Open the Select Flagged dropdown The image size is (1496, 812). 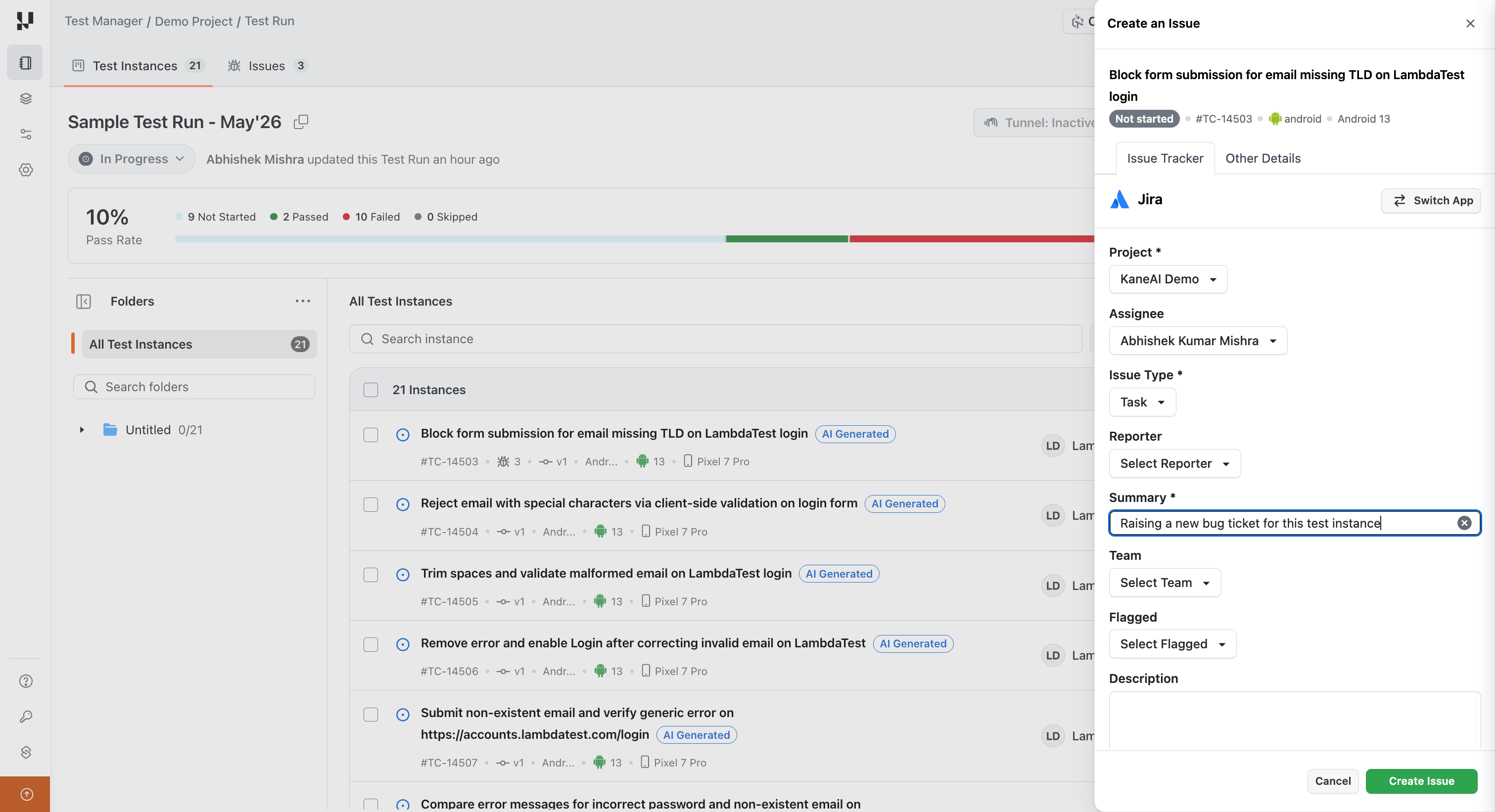pos(1172,644)
